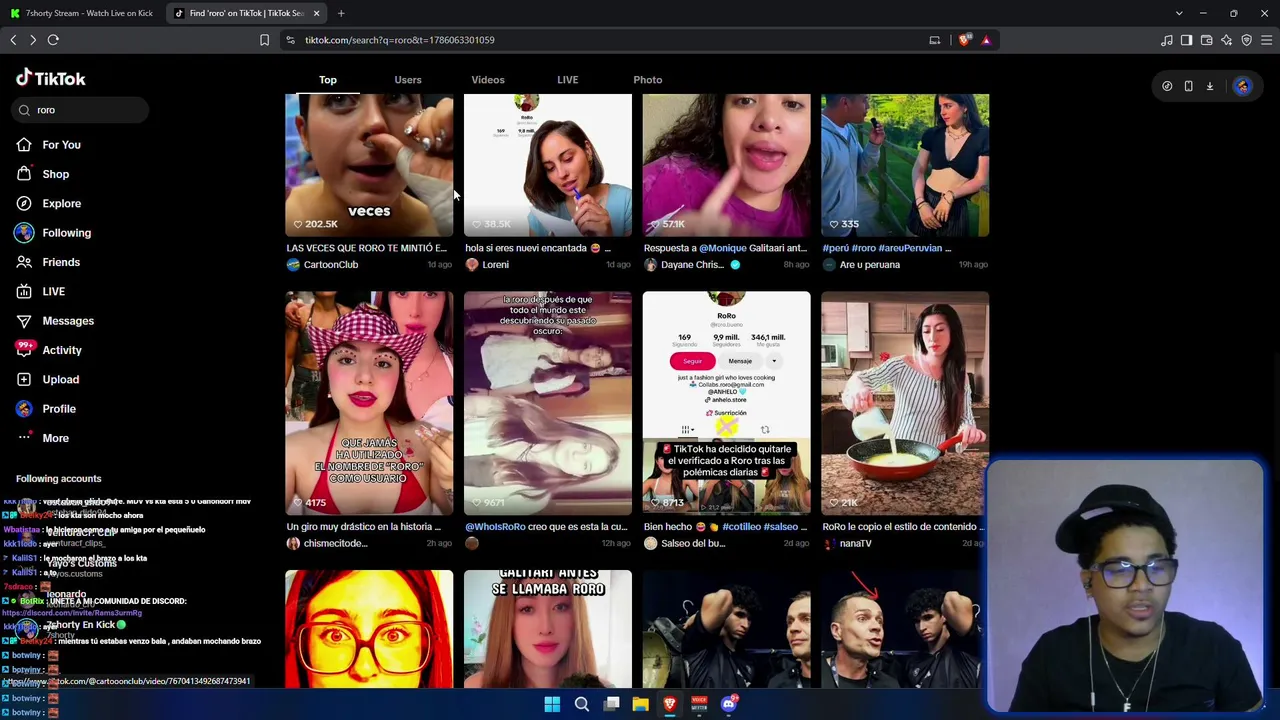This screenshot has height=720, width=1280.
Task: Open the Friends page
Action: [48, 262]
